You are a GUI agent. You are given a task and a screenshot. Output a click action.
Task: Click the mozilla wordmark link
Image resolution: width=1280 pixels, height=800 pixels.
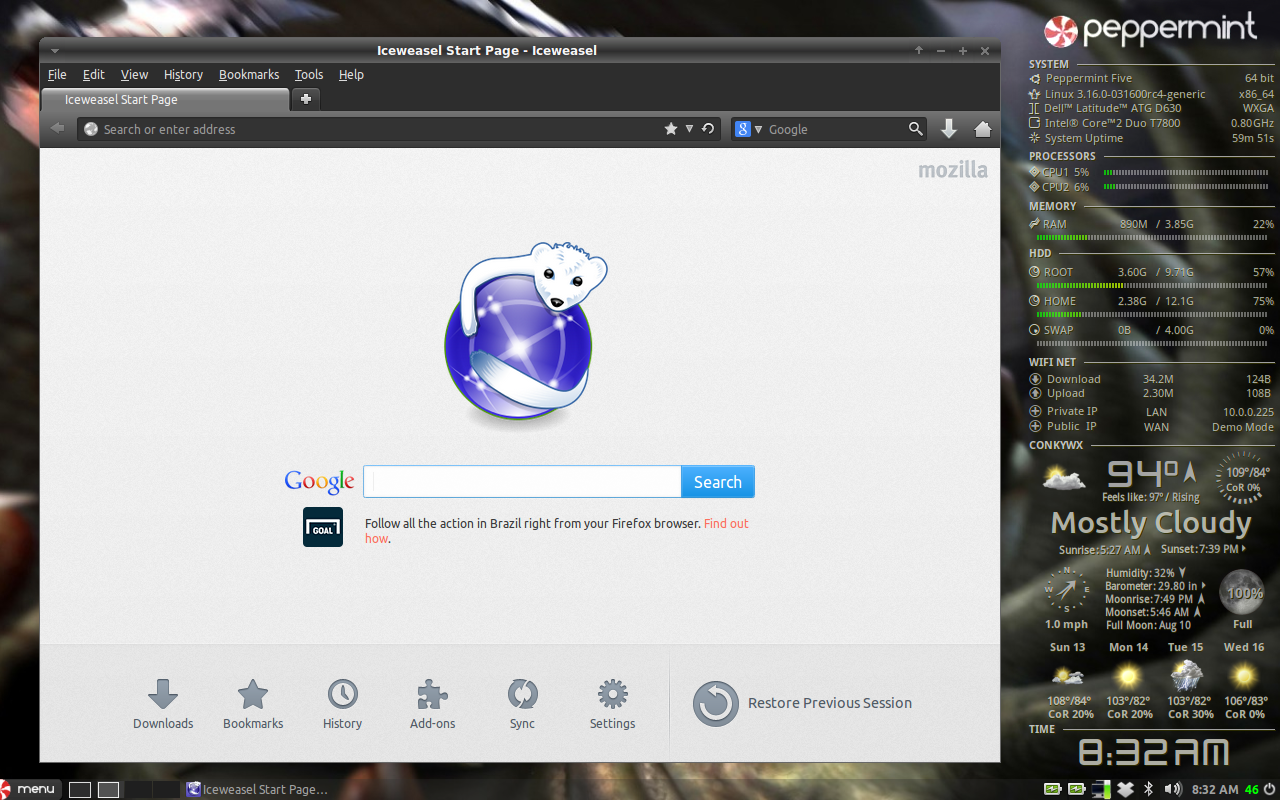pyautogui.click(x=953, y=170)
